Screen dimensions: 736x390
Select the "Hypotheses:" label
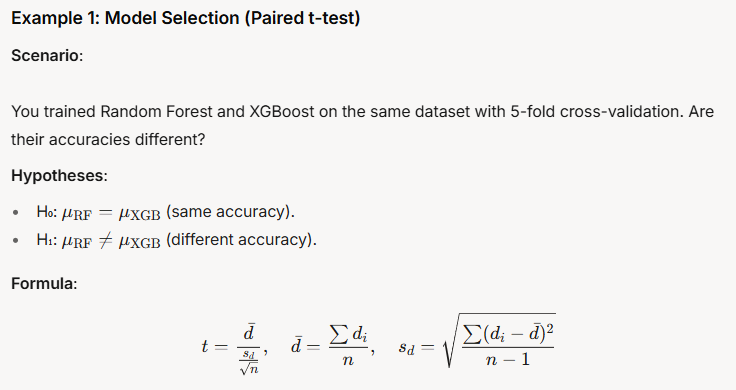pos(59,176)
